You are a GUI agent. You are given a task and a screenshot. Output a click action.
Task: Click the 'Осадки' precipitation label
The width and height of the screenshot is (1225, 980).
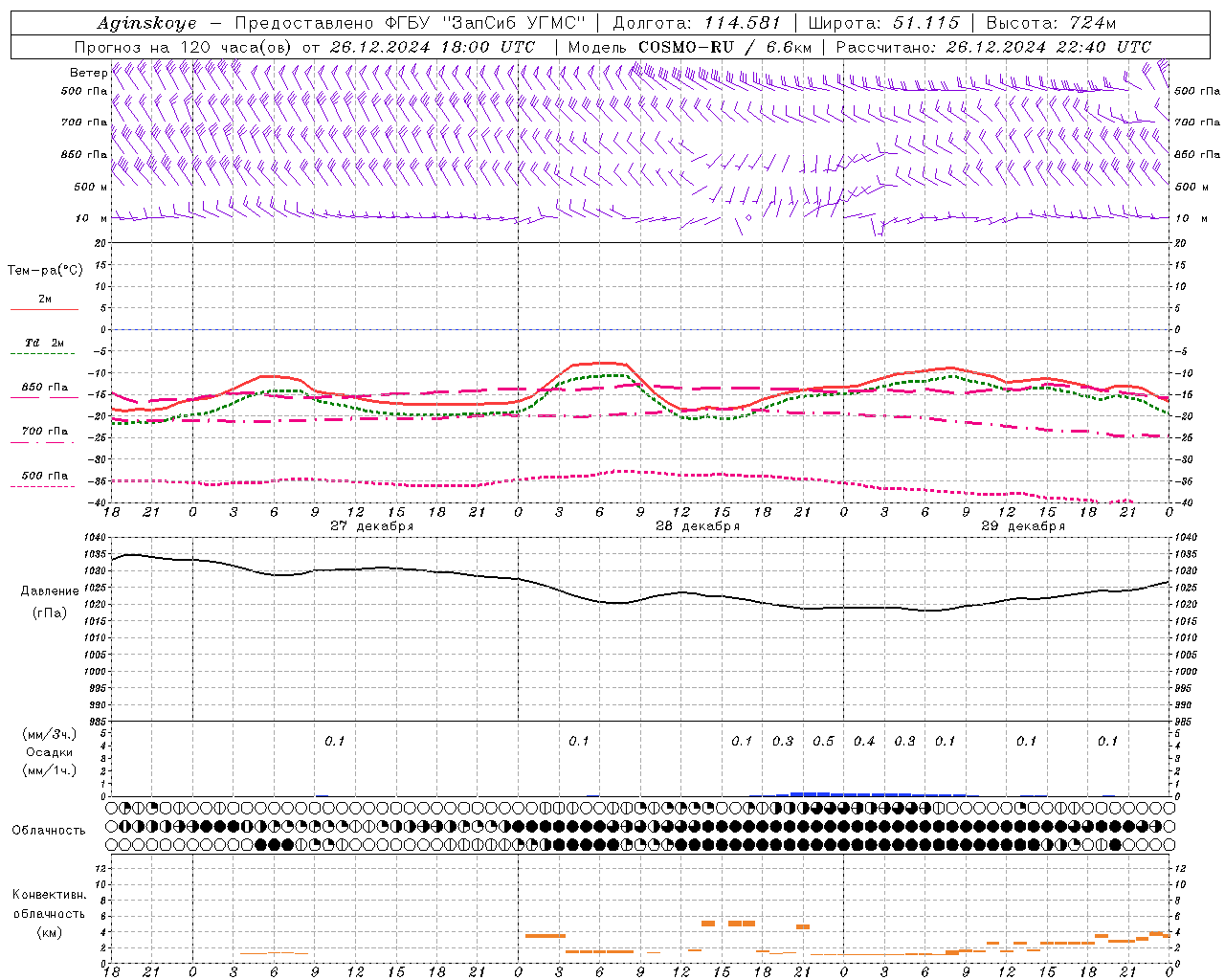pyautogui.click(x=50, y=752)
